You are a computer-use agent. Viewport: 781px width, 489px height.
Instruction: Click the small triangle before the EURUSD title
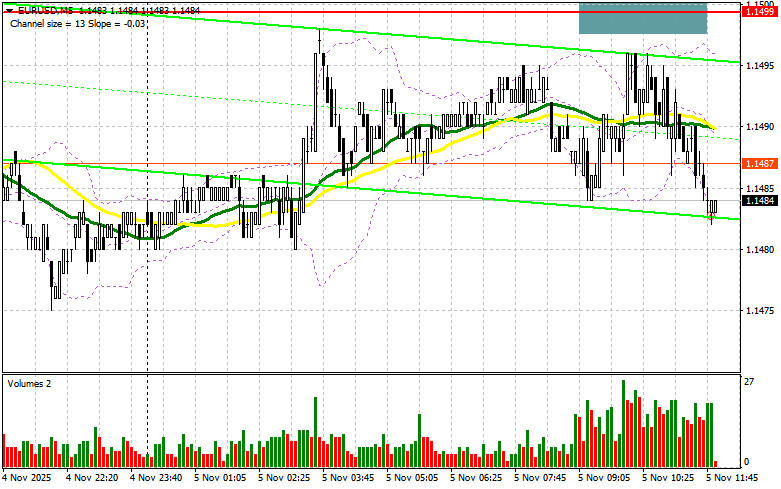click(6, 9)
